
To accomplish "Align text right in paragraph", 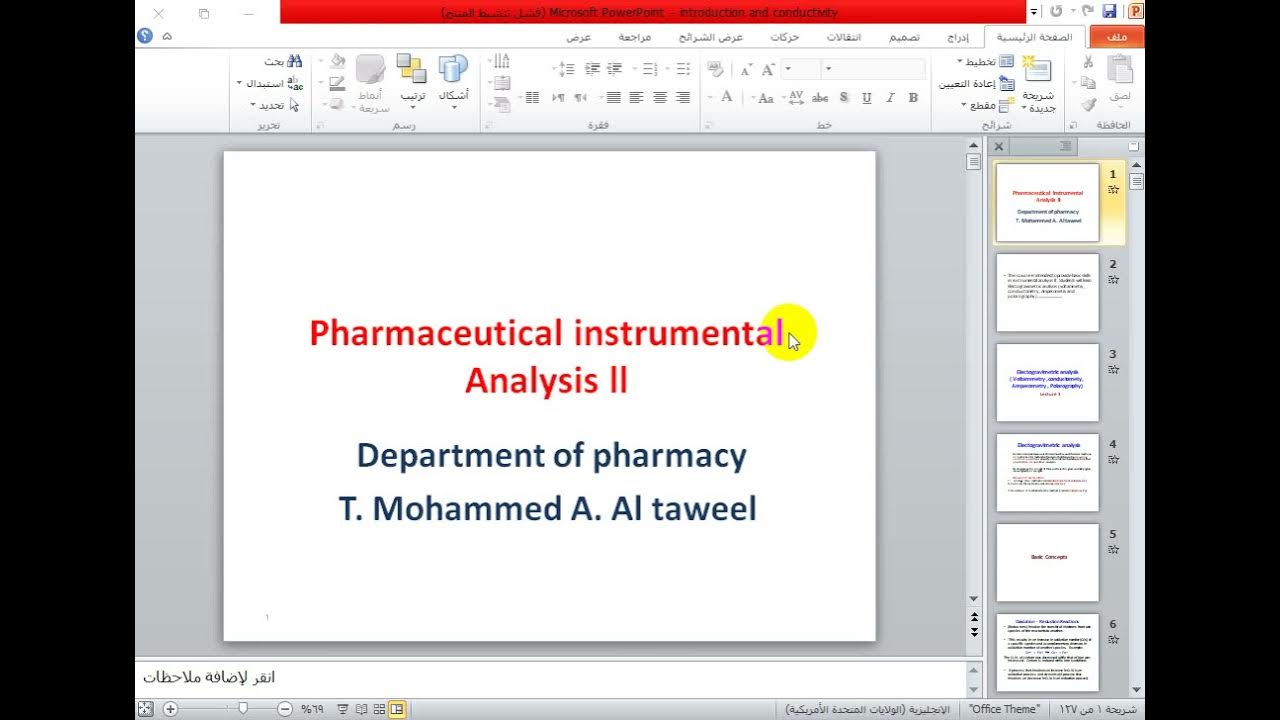I will pos(683,98).
